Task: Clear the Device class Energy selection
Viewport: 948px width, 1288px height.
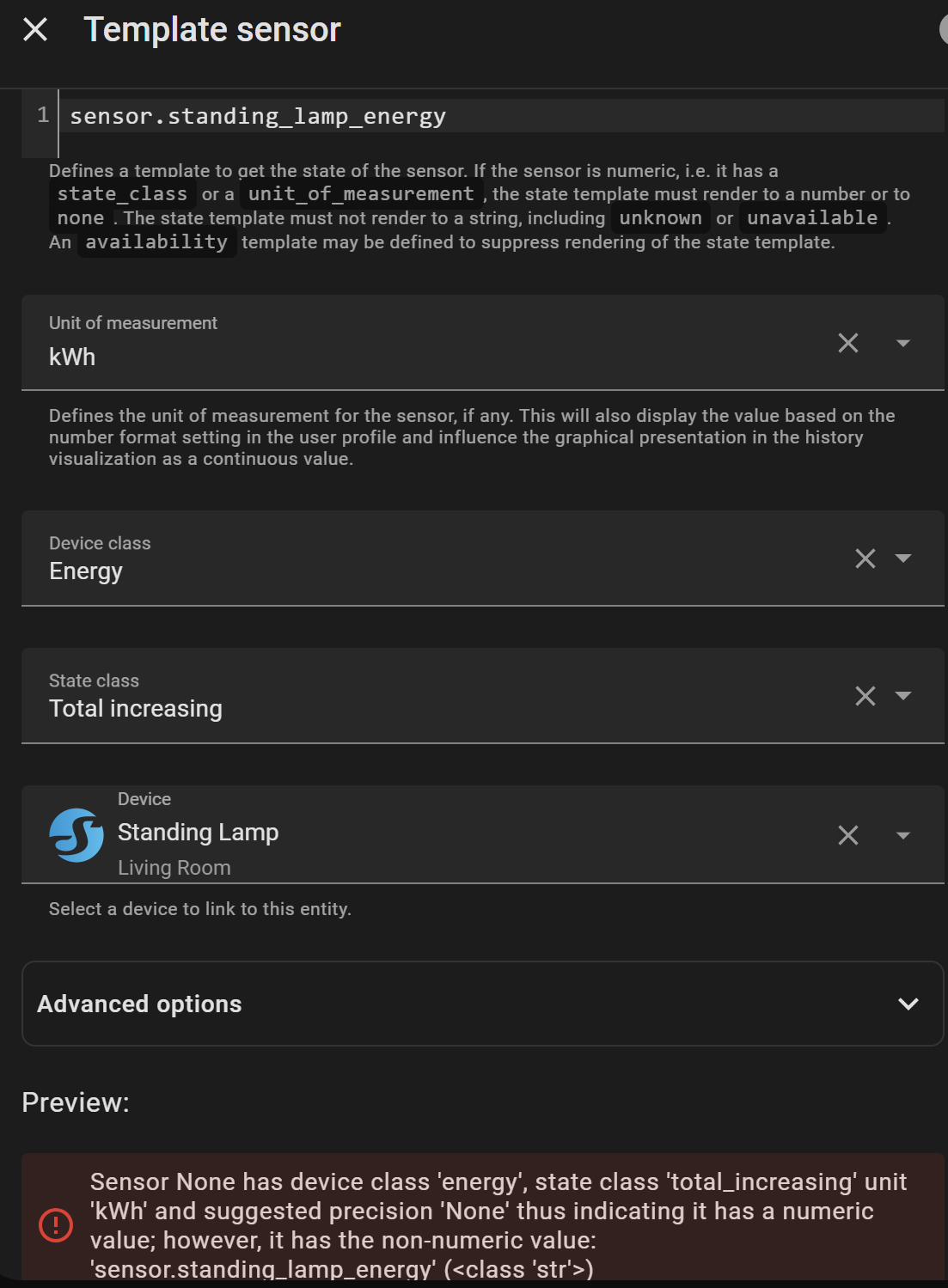Action: (x=865, y=559)
